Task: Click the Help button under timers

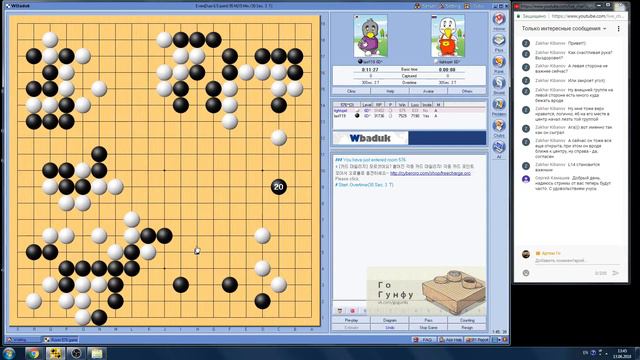Action: click(x=390, y=91)
